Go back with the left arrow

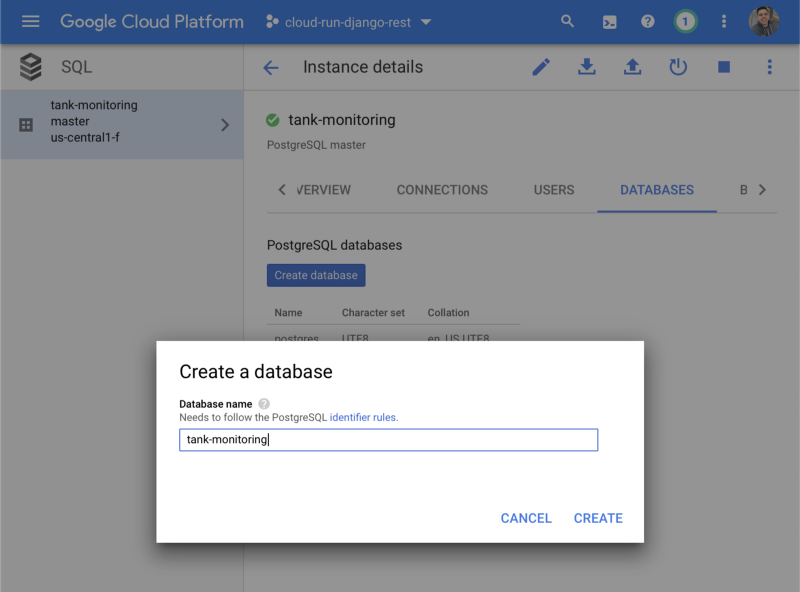271,67
